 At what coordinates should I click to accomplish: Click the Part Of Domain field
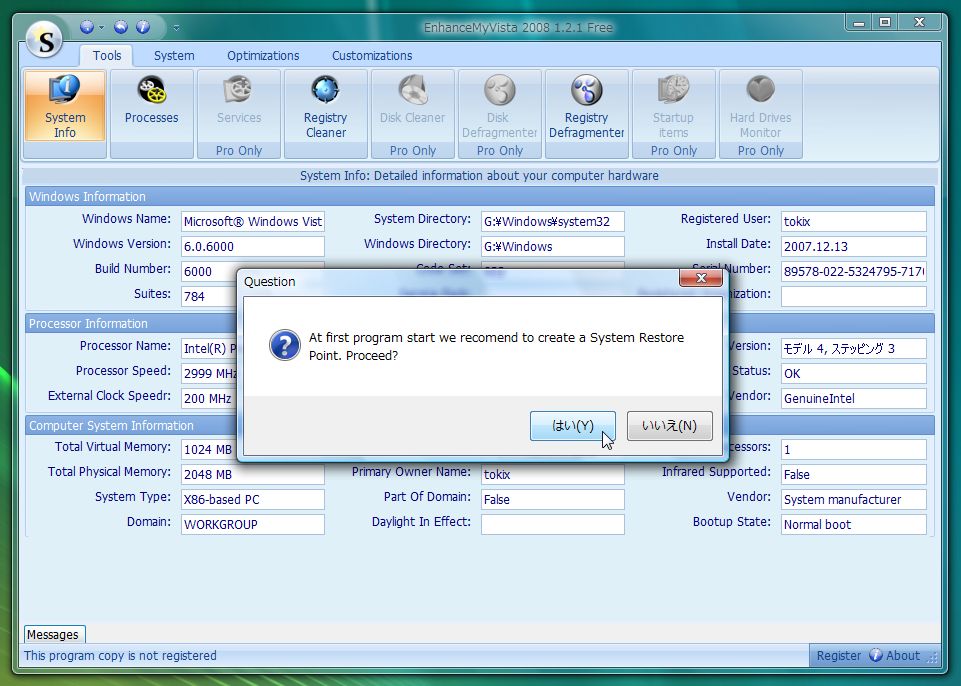click(x=552, y=500)
